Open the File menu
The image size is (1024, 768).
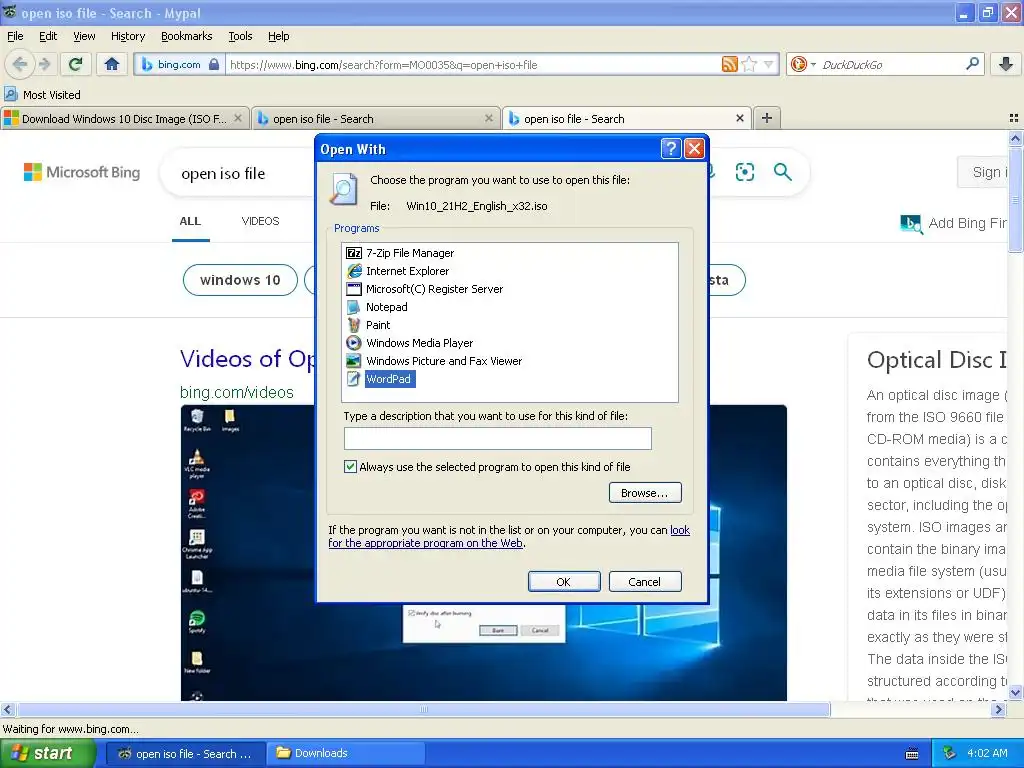pyautogui.click(x=15, y=36)
